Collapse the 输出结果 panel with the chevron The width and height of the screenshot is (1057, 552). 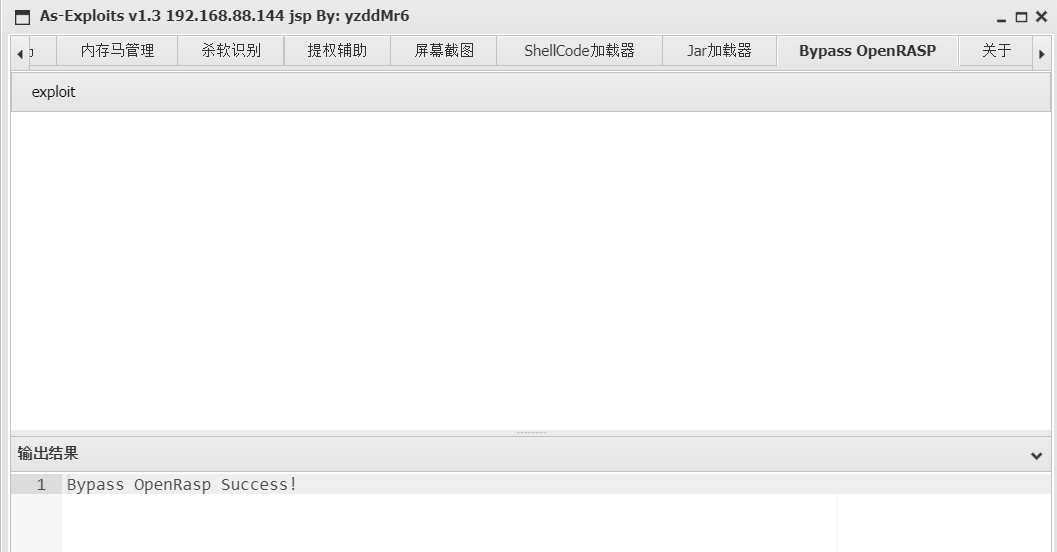[x=1037, y=456]
